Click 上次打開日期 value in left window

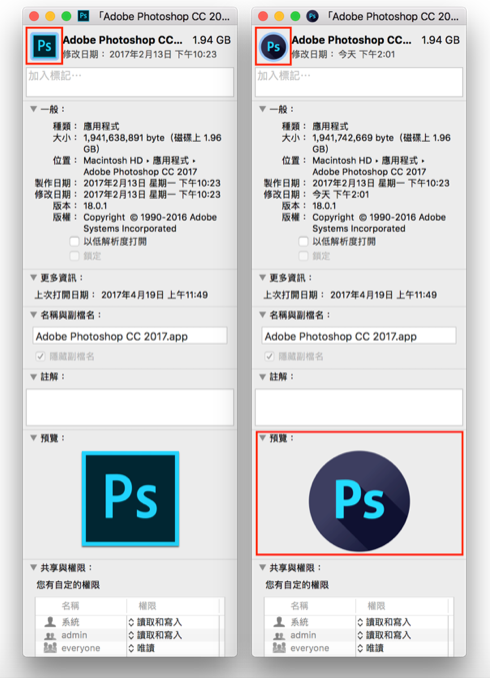tap(154, 295)
